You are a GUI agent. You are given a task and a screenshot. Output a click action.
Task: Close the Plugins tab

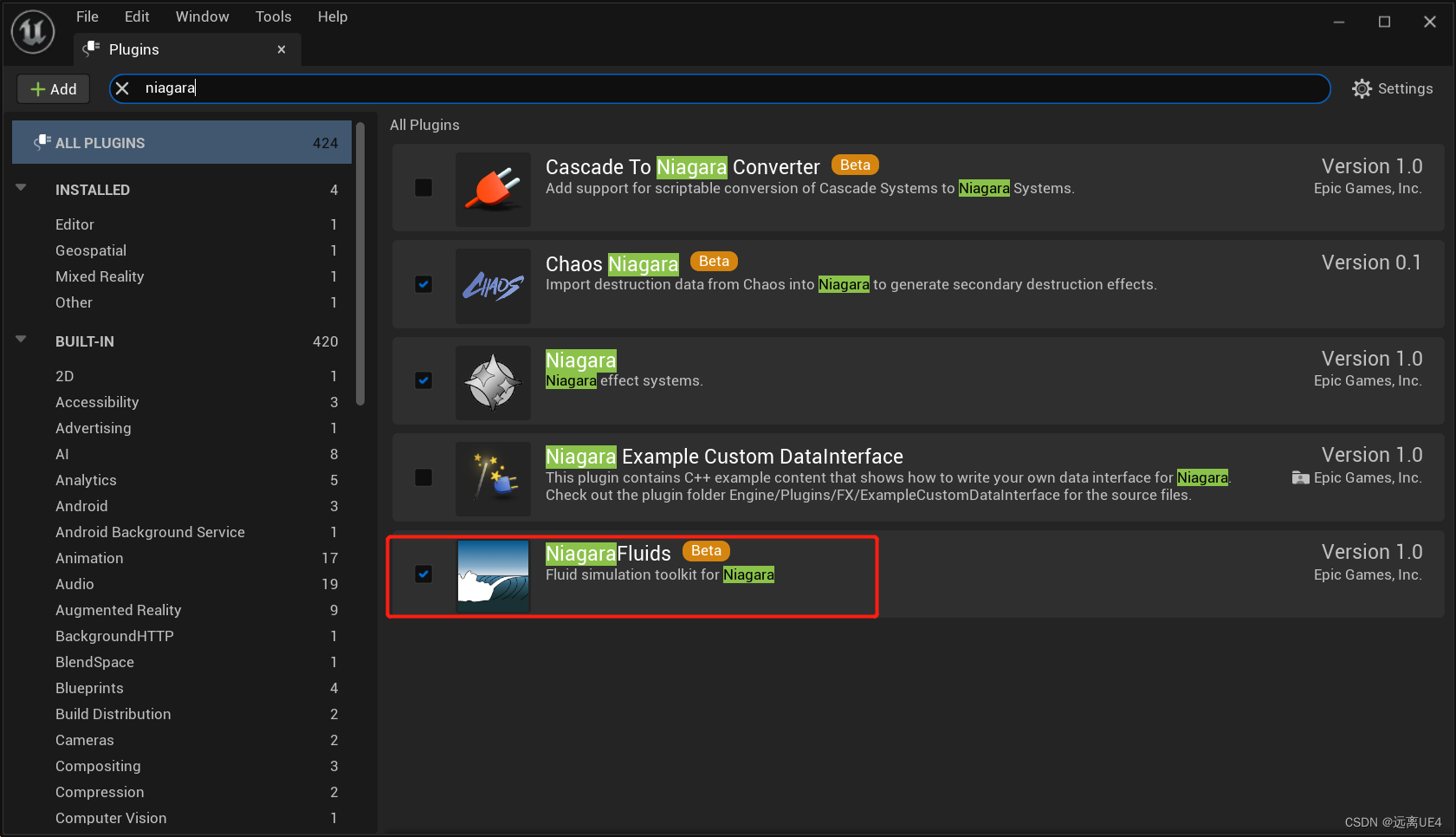281,49
